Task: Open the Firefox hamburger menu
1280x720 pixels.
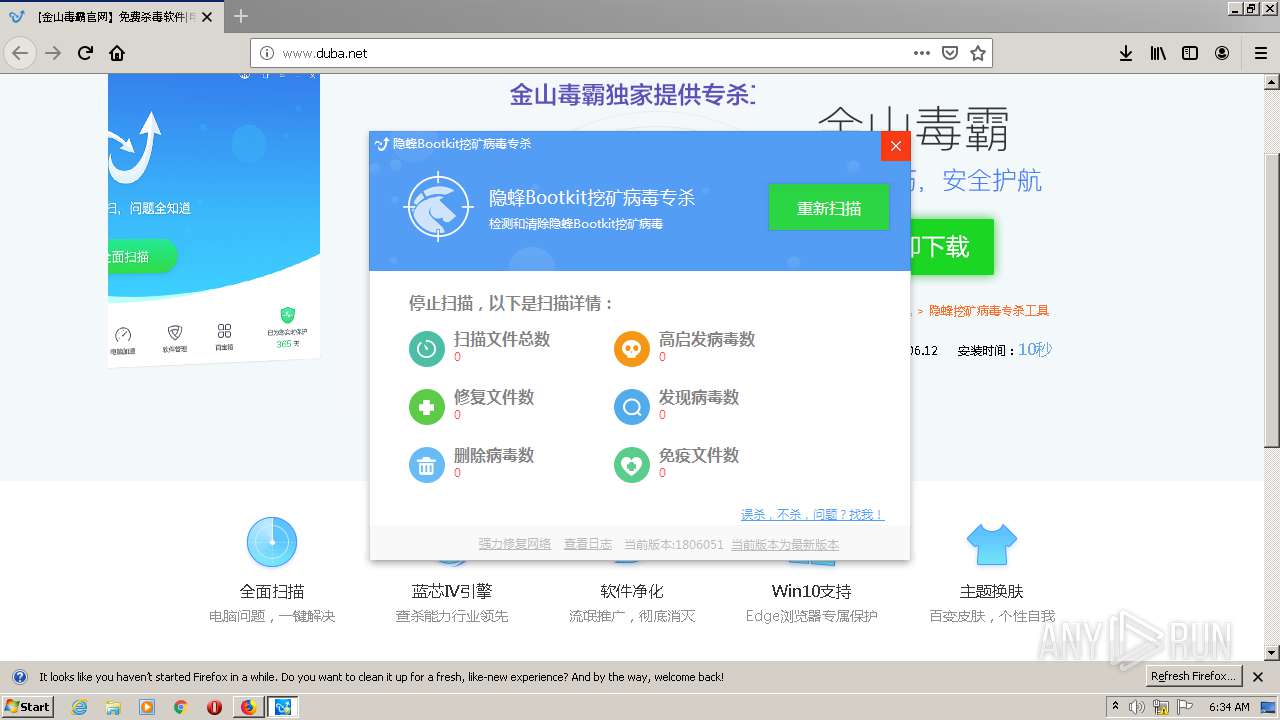Action: (x=1261, y=53)
